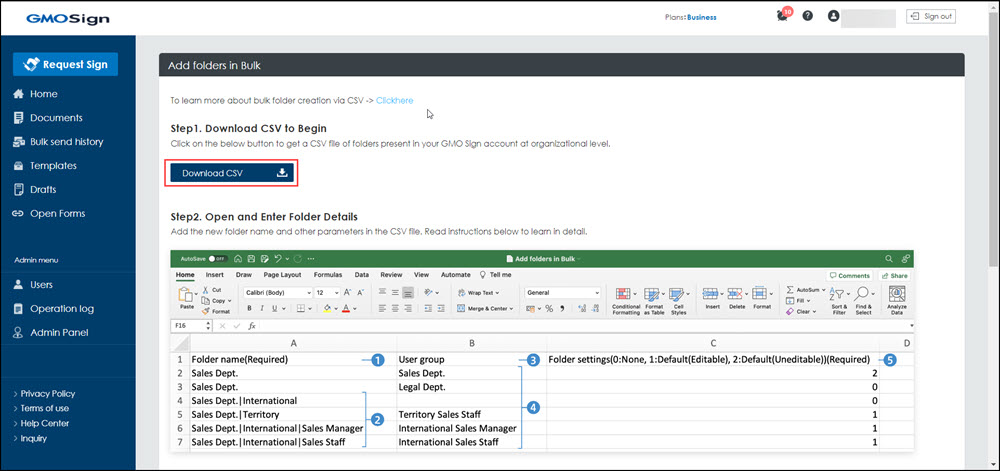This screenshot has width=1000, height=471.
Task: Open the Home sidebar item
Action: click(36, 94)
